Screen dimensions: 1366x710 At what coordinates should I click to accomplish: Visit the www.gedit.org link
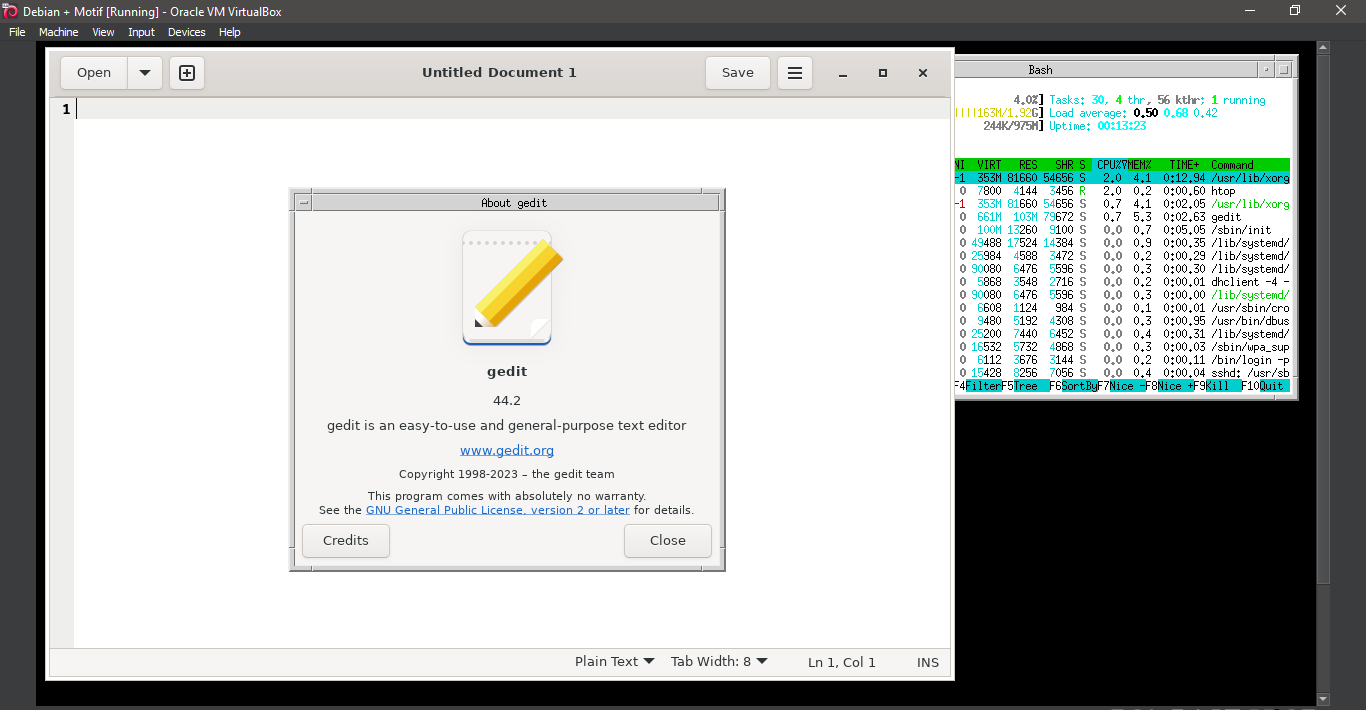507,450
